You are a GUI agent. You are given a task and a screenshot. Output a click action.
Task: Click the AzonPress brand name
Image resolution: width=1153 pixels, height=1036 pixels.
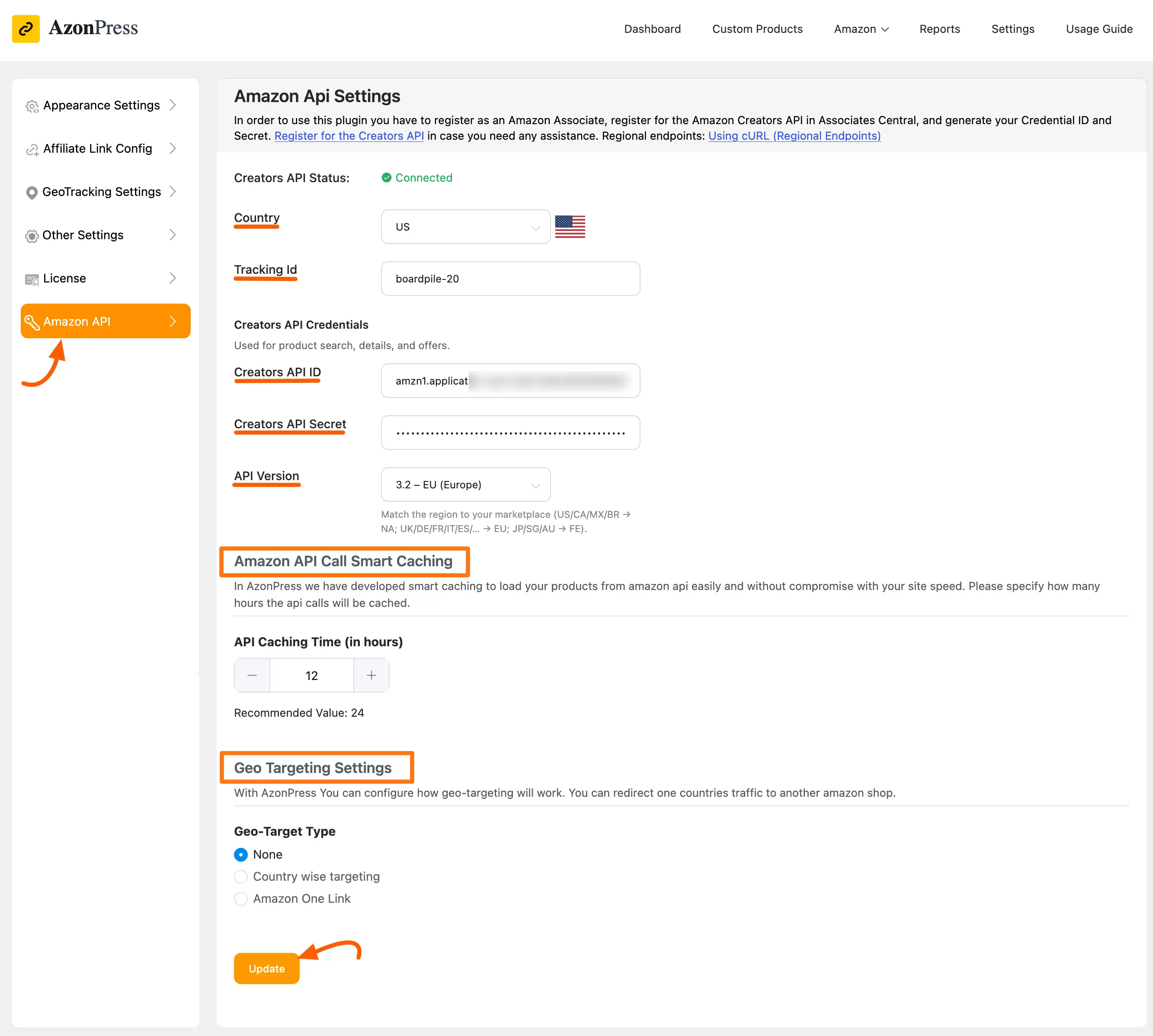pyautogui.click(x=93, y=28)
